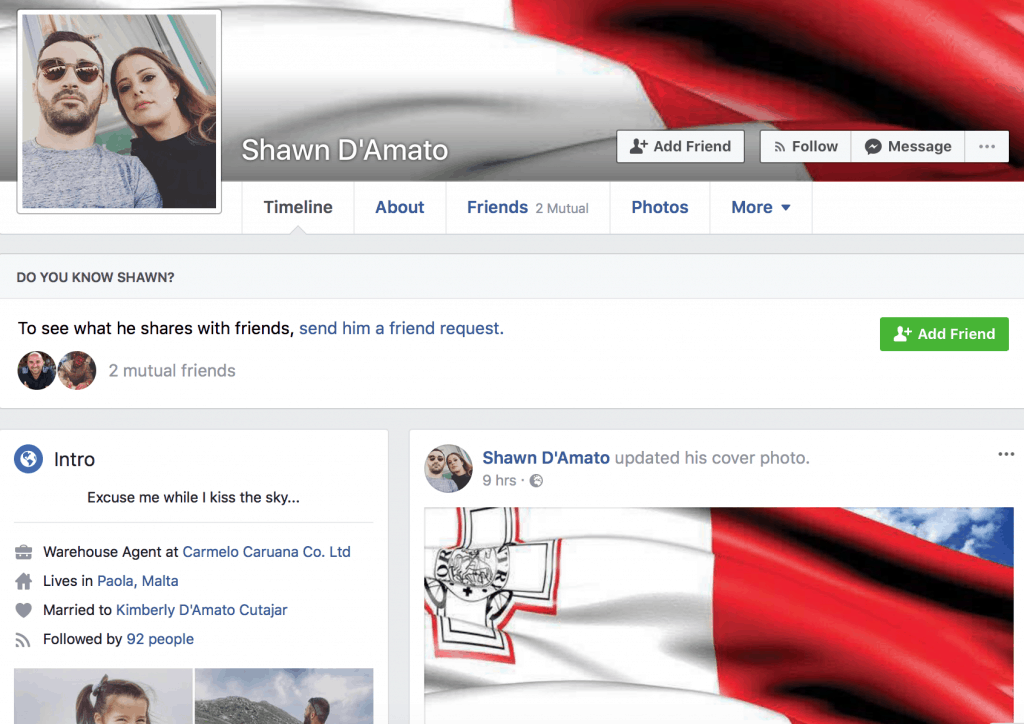Switch to the About tab

[399, 207]
